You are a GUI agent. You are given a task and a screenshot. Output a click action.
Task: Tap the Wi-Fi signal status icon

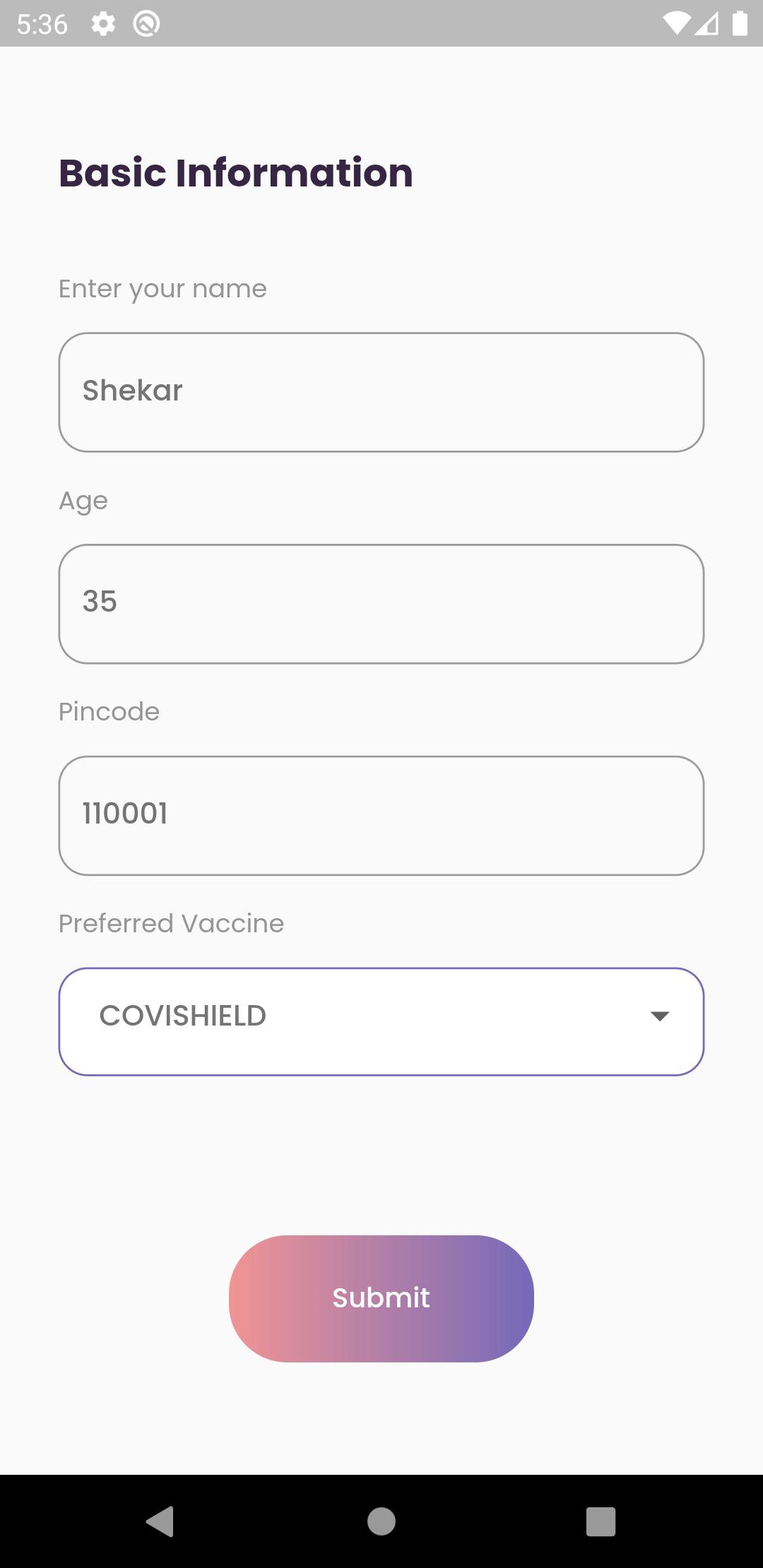676,24
